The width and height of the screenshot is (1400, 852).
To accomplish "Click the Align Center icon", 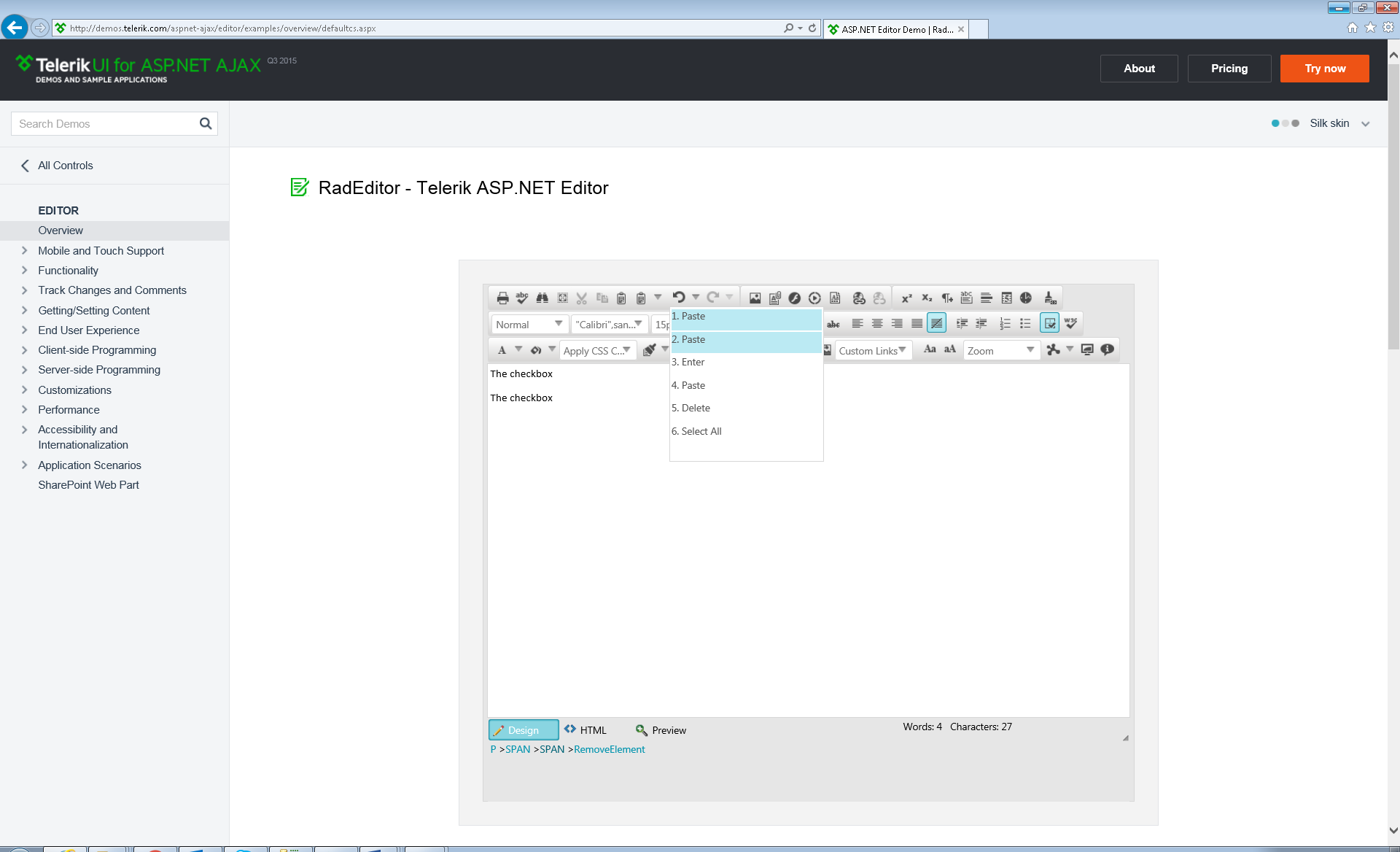I will click(x=877, y=323).
